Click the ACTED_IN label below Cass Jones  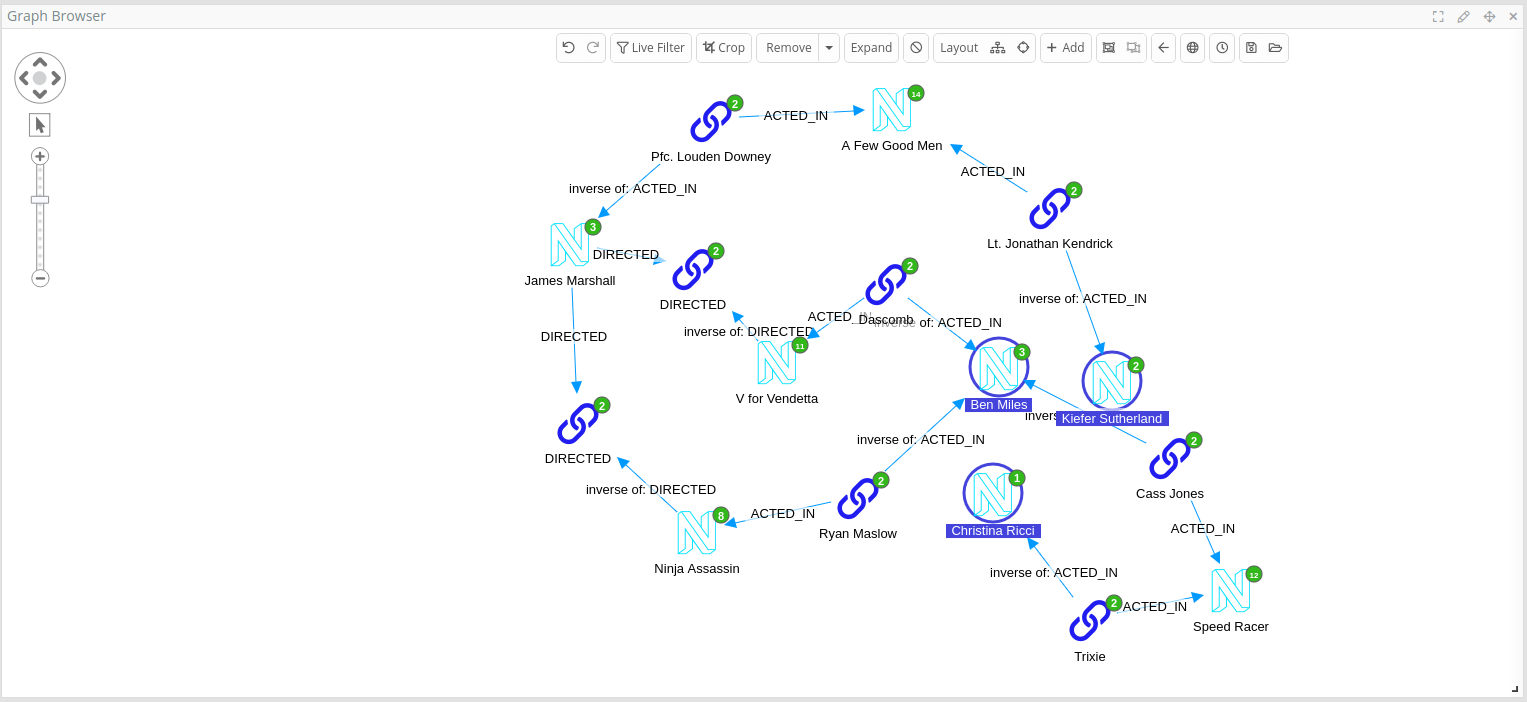point(1203,528)
